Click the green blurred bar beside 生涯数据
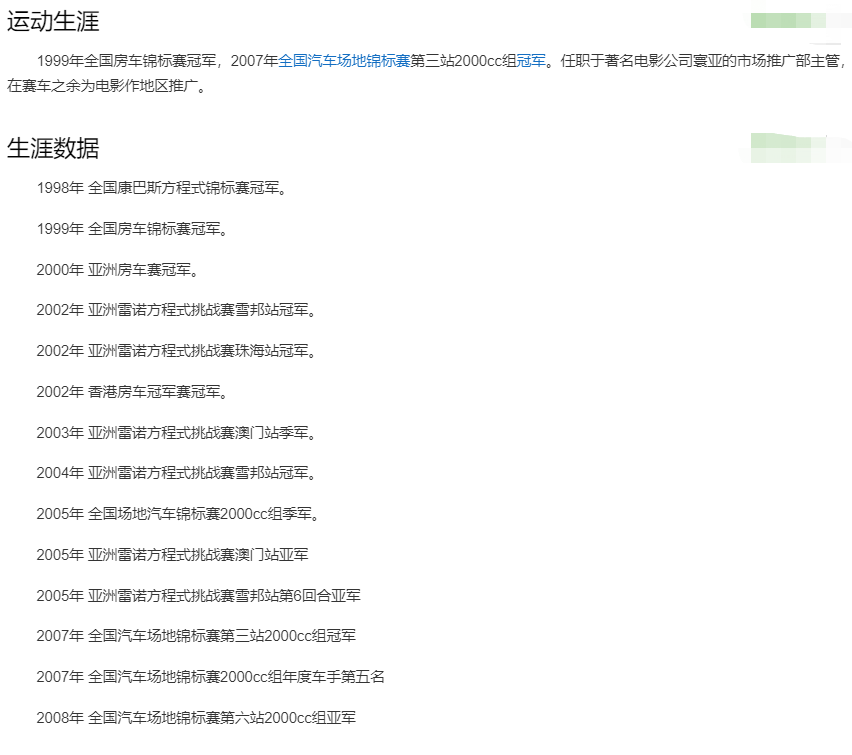The image size is (852, 755). coord(788,147)
